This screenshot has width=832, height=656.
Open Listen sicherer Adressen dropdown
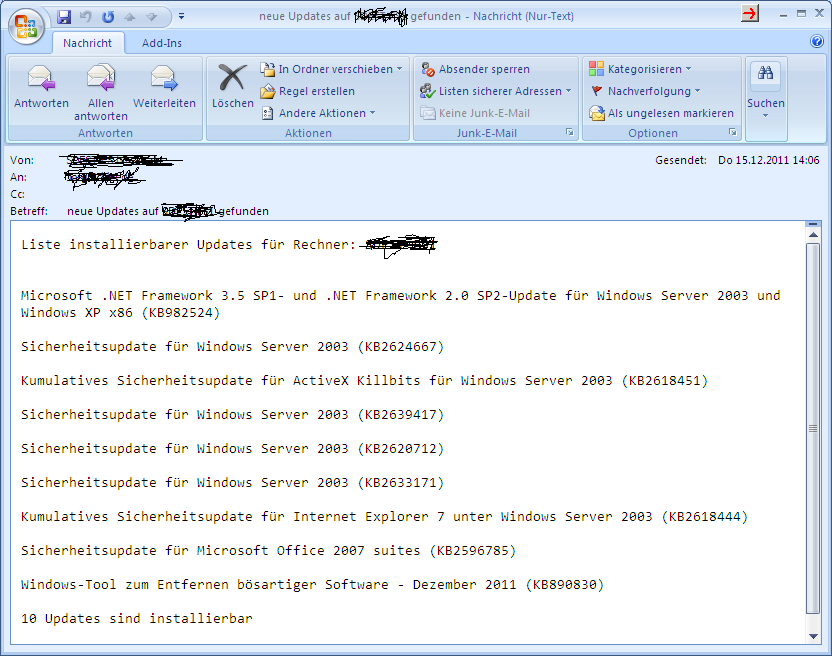pyautogui.click(x=496, y=91)
